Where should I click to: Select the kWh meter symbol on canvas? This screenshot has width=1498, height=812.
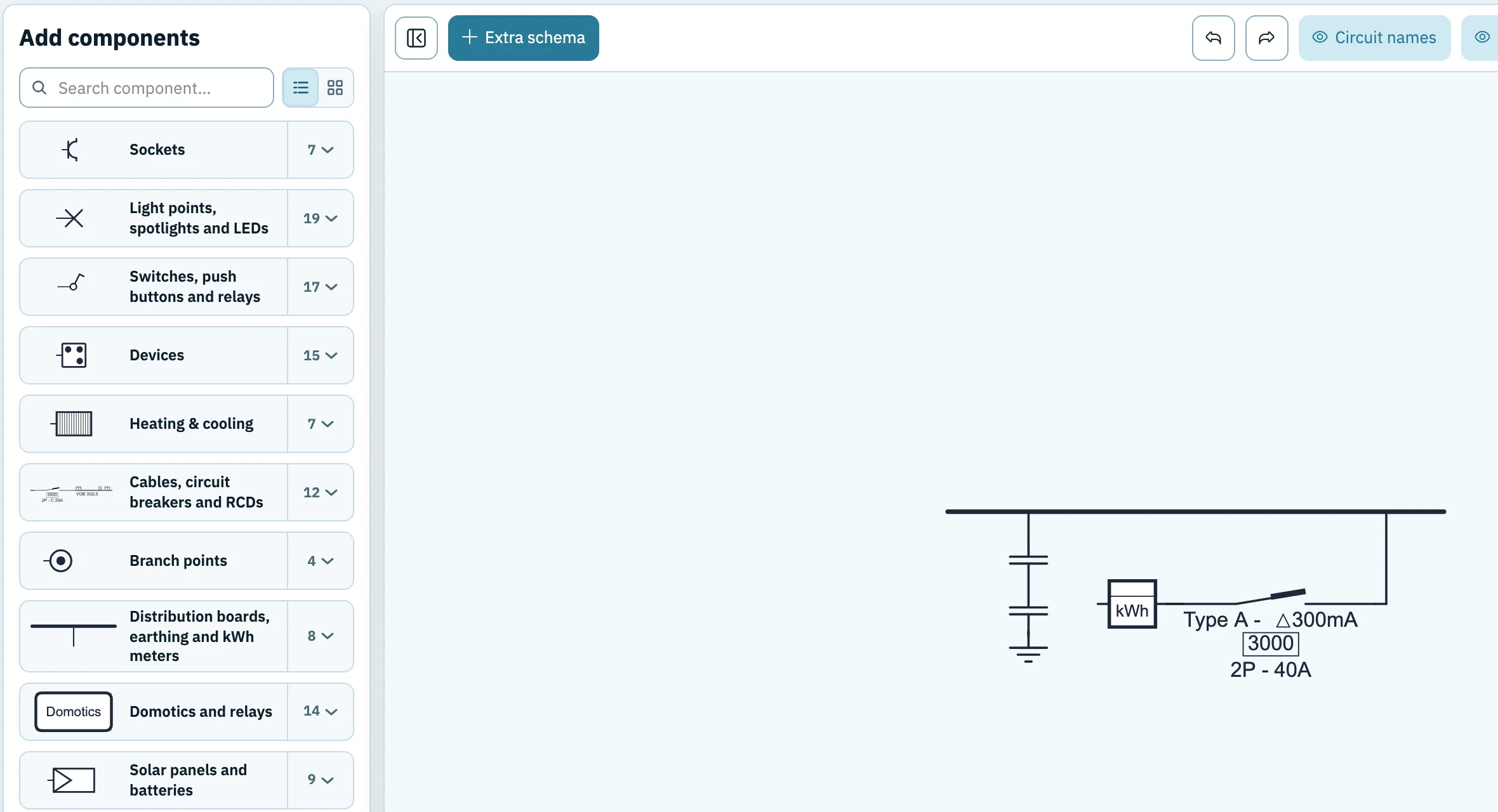click(1132, 604)
